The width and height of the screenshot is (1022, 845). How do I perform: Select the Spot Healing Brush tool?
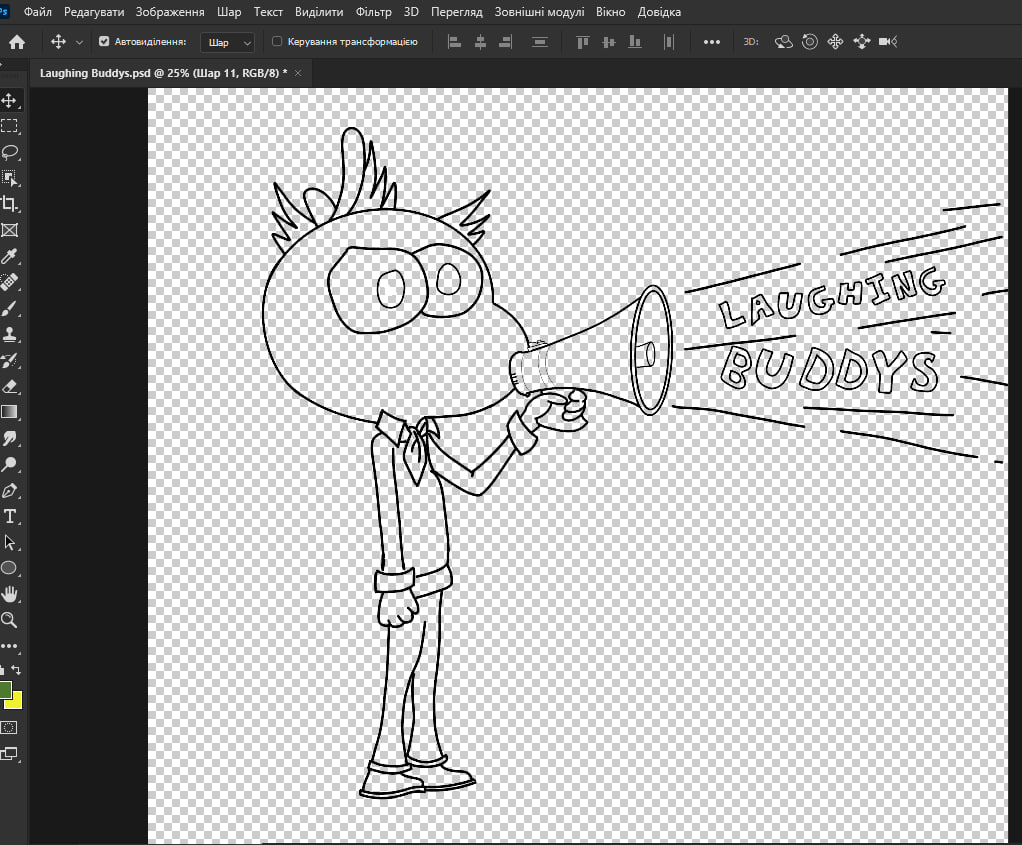tap(9, 282)
